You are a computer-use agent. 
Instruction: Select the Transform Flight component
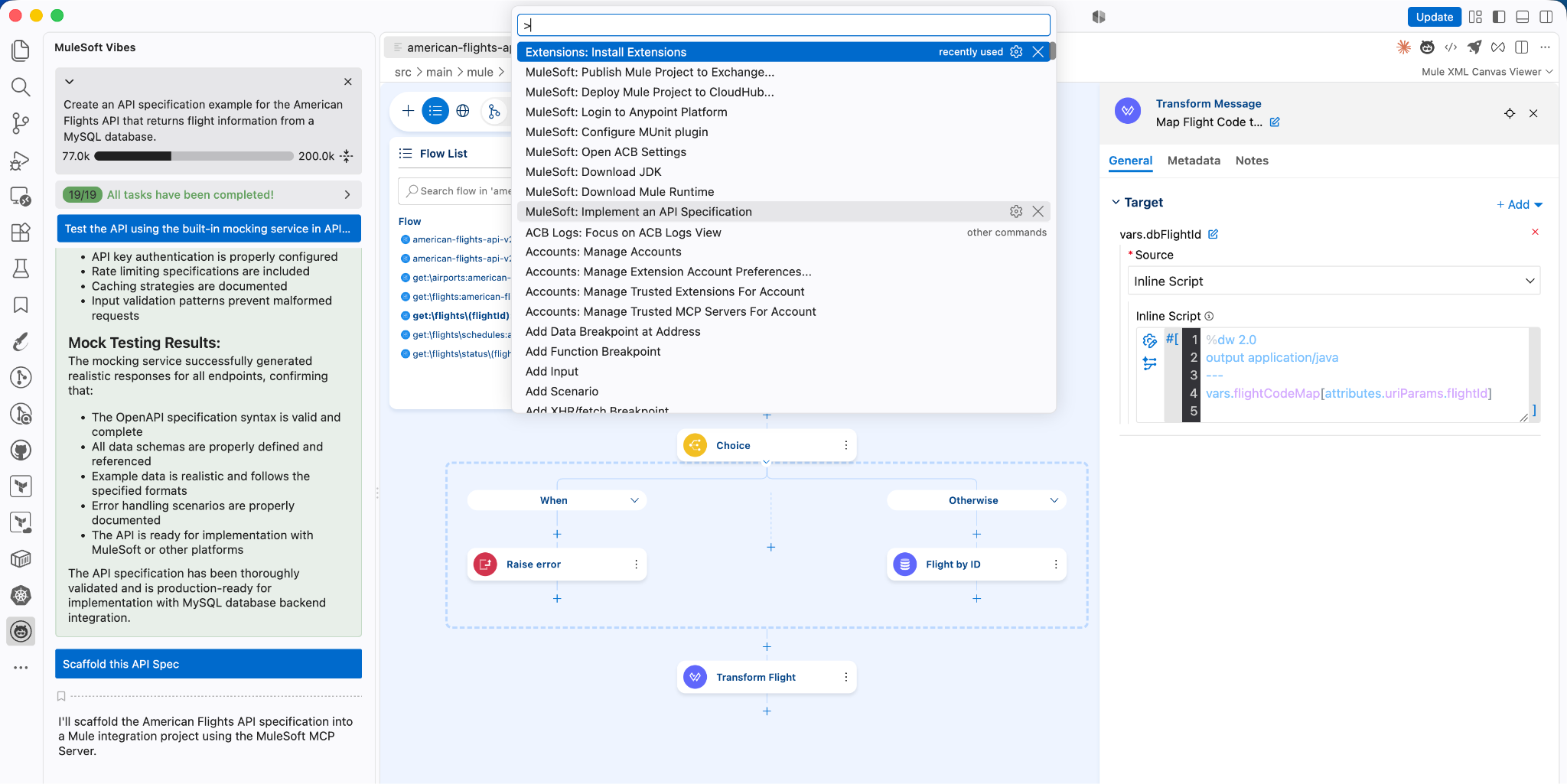[x=767, y=677]
